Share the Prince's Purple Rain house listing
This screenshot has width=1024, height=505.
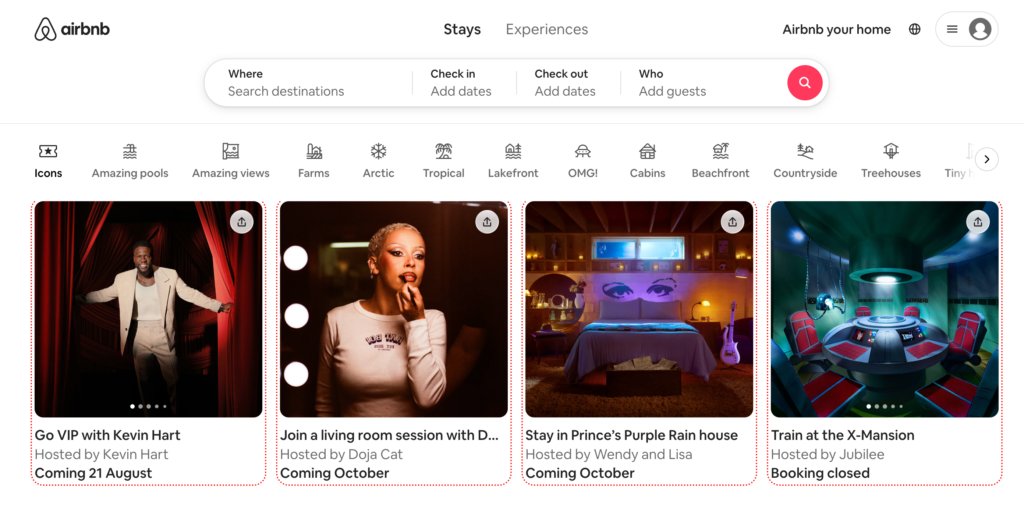tap(733, 222)
